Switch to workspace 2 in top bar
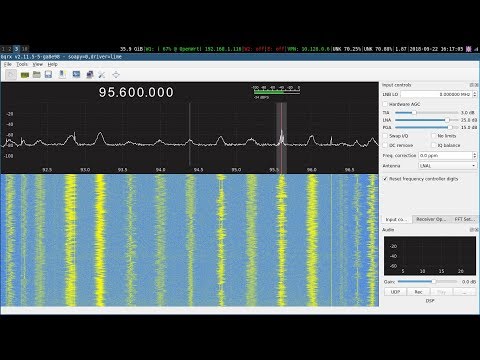Screen dimensions: 480x360 [9, 49]
